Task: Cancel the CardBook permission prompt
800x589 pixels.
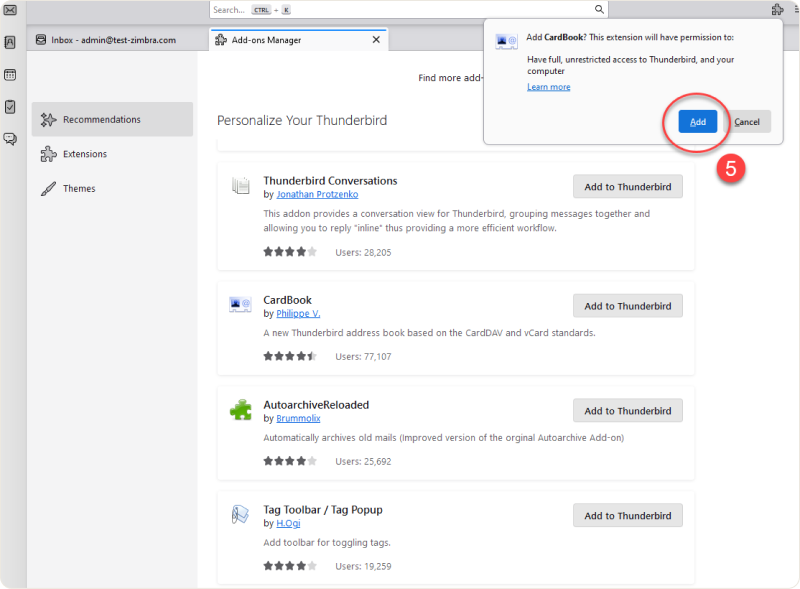Action: click(747, 122)
